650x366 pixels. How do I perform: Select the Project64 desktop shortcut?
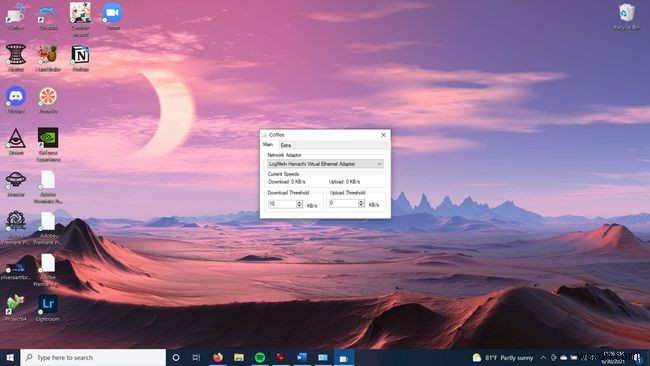click(x=16, y=308)
